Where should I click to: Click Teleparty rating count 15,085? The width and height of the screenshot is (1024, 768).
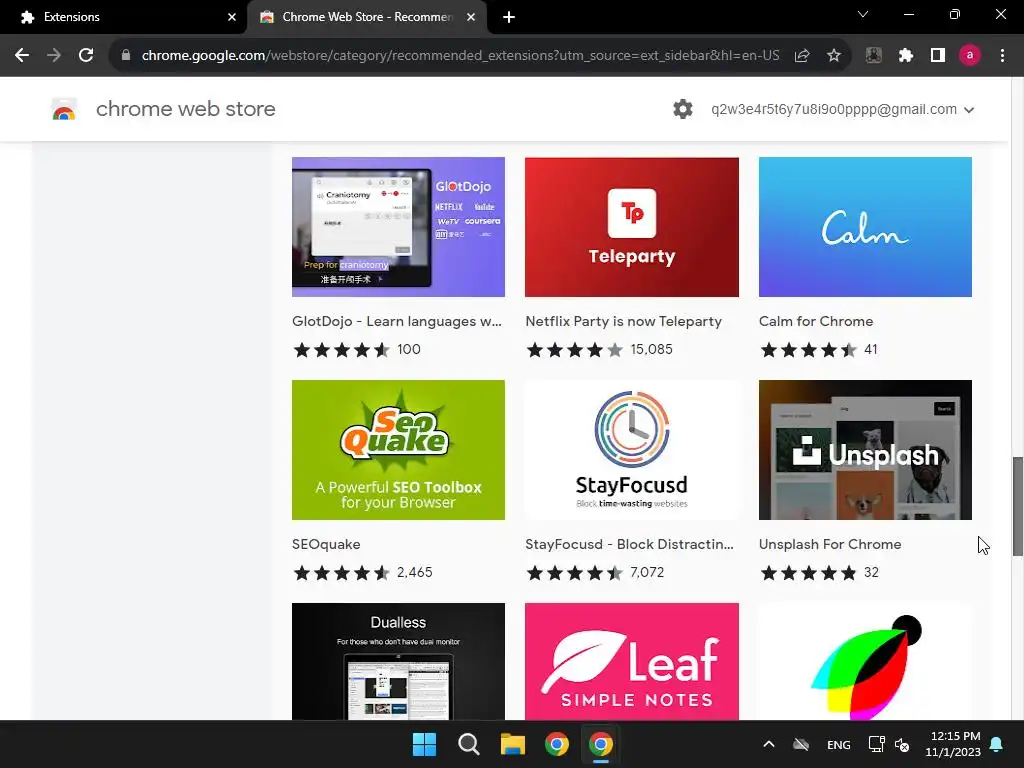(651, 349)
